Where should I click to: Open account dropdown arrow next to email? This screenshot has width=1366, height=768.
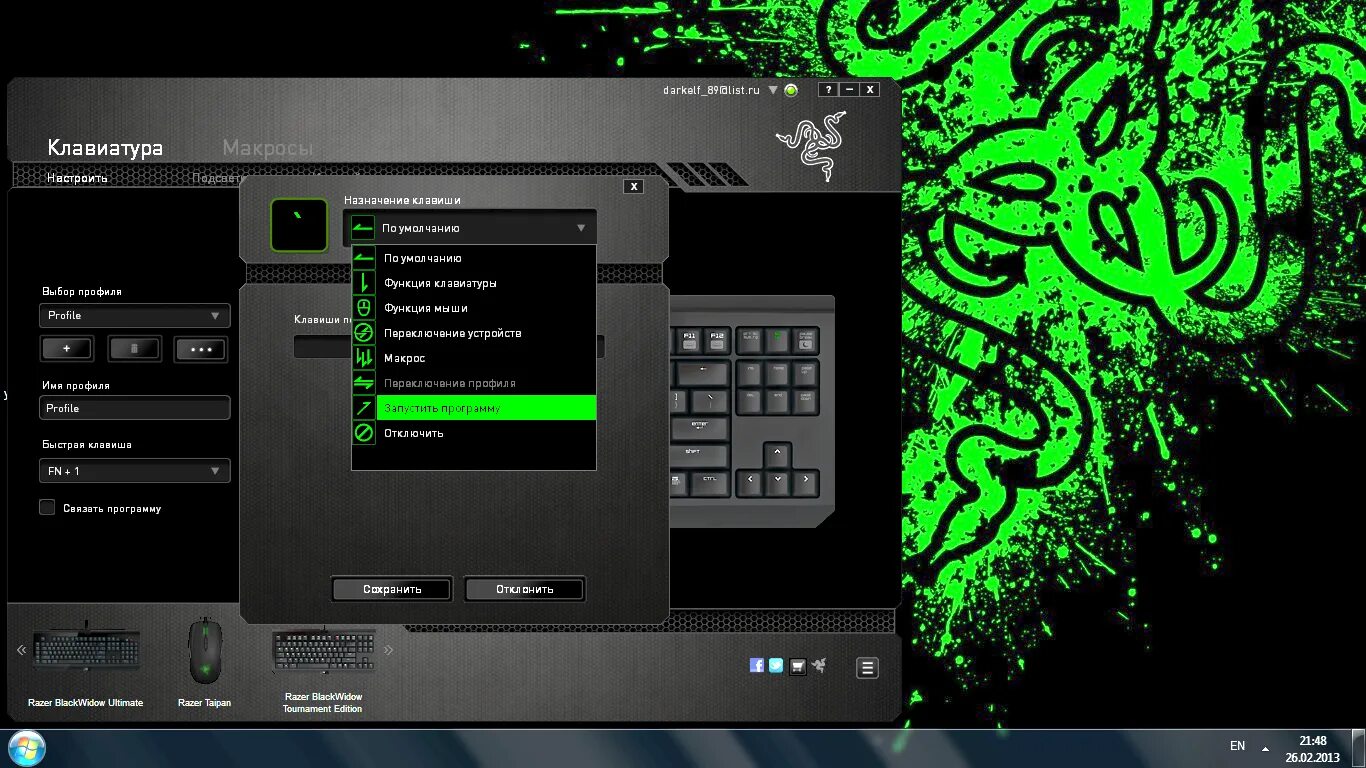tap(772, 90)
